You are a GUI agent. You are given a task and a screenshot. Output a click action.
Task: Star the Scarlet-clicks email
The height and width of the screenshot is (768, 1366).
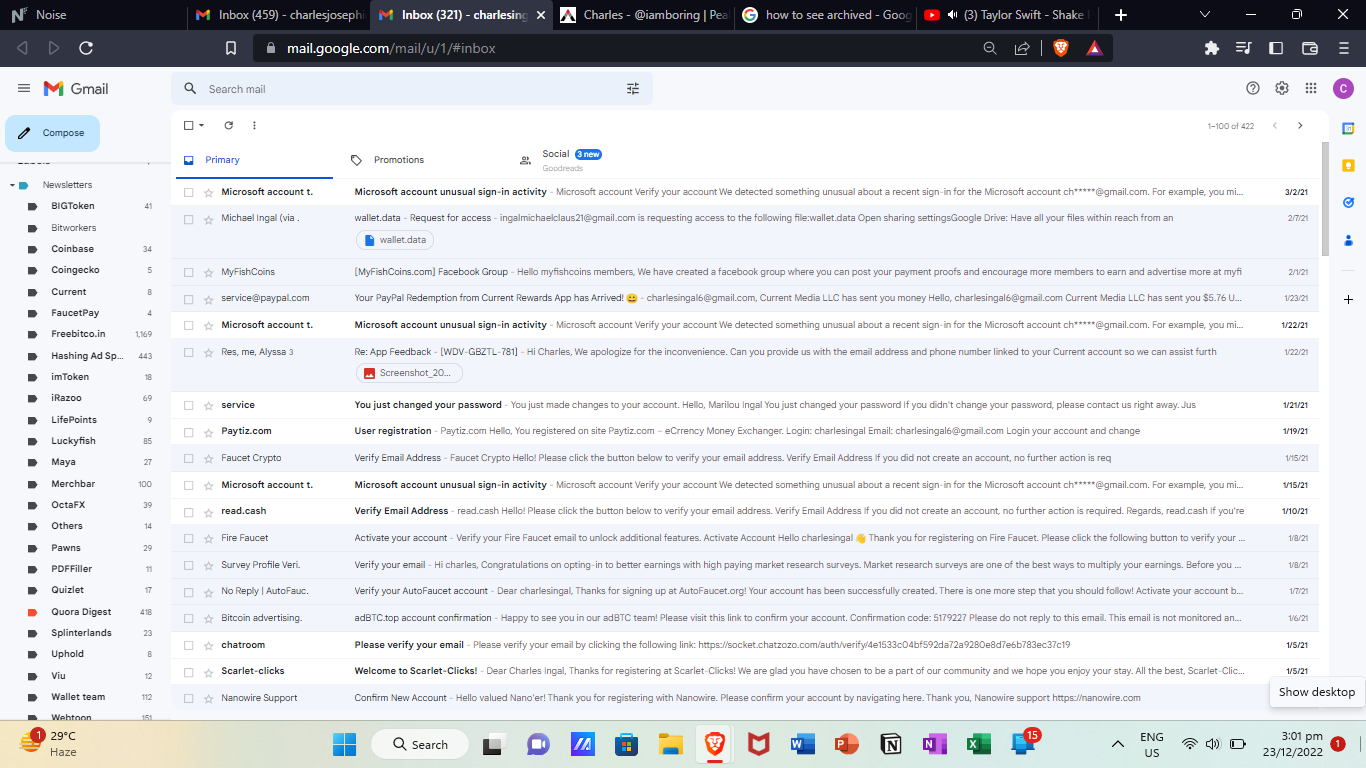tap(209, 671)
